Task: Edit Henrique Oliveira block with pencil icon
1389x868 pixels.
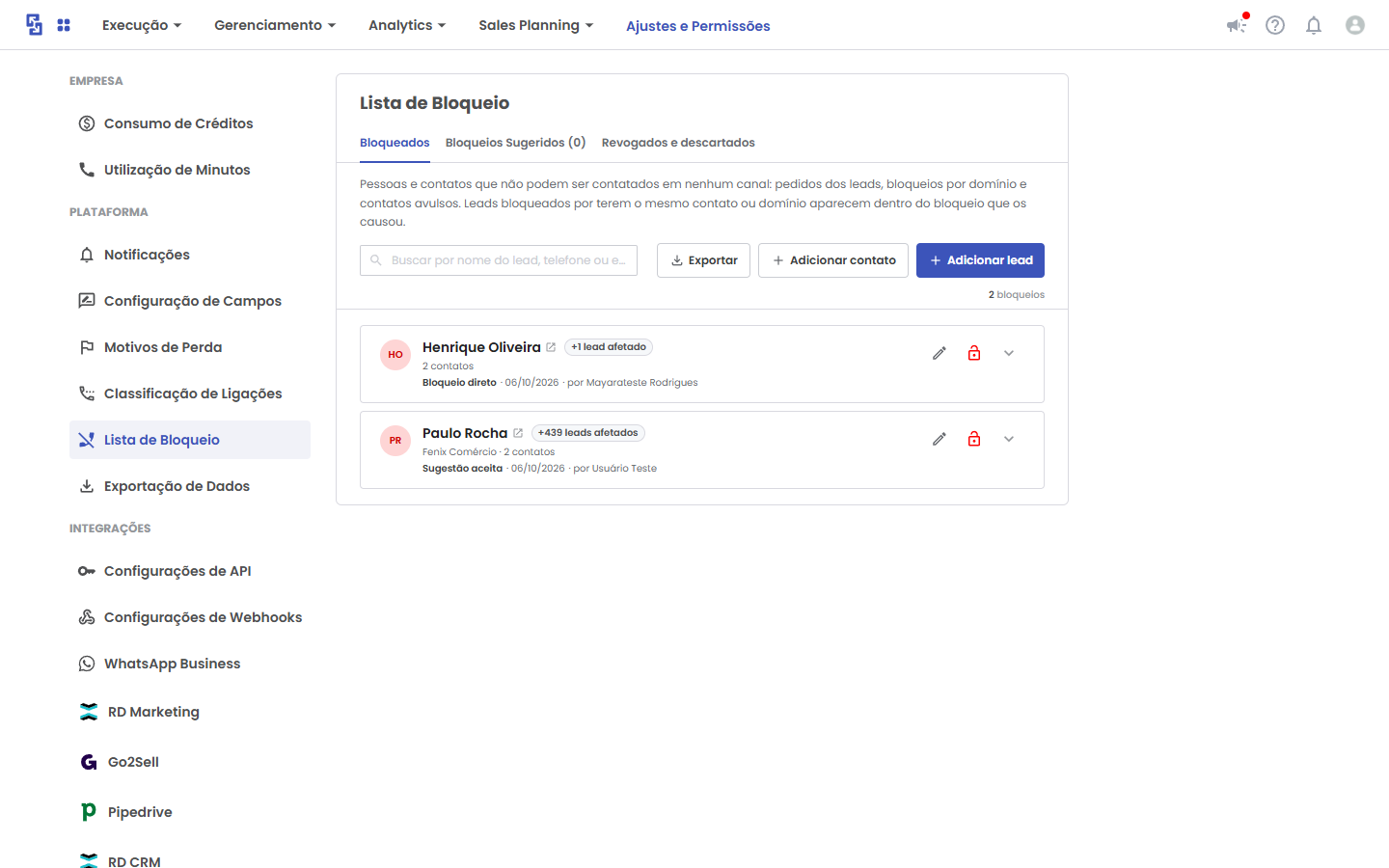Action: coord(940,353)
